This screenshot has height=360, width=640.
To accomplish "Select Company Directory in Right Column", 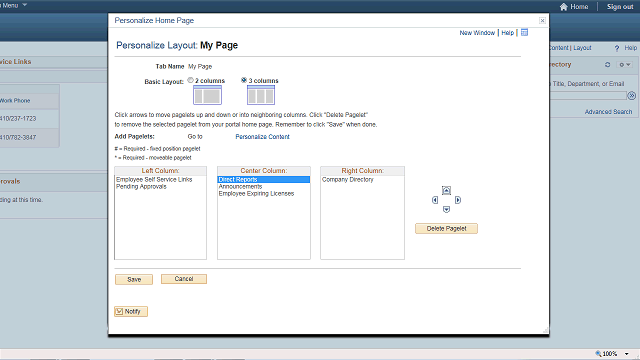I will coord(348,180).
